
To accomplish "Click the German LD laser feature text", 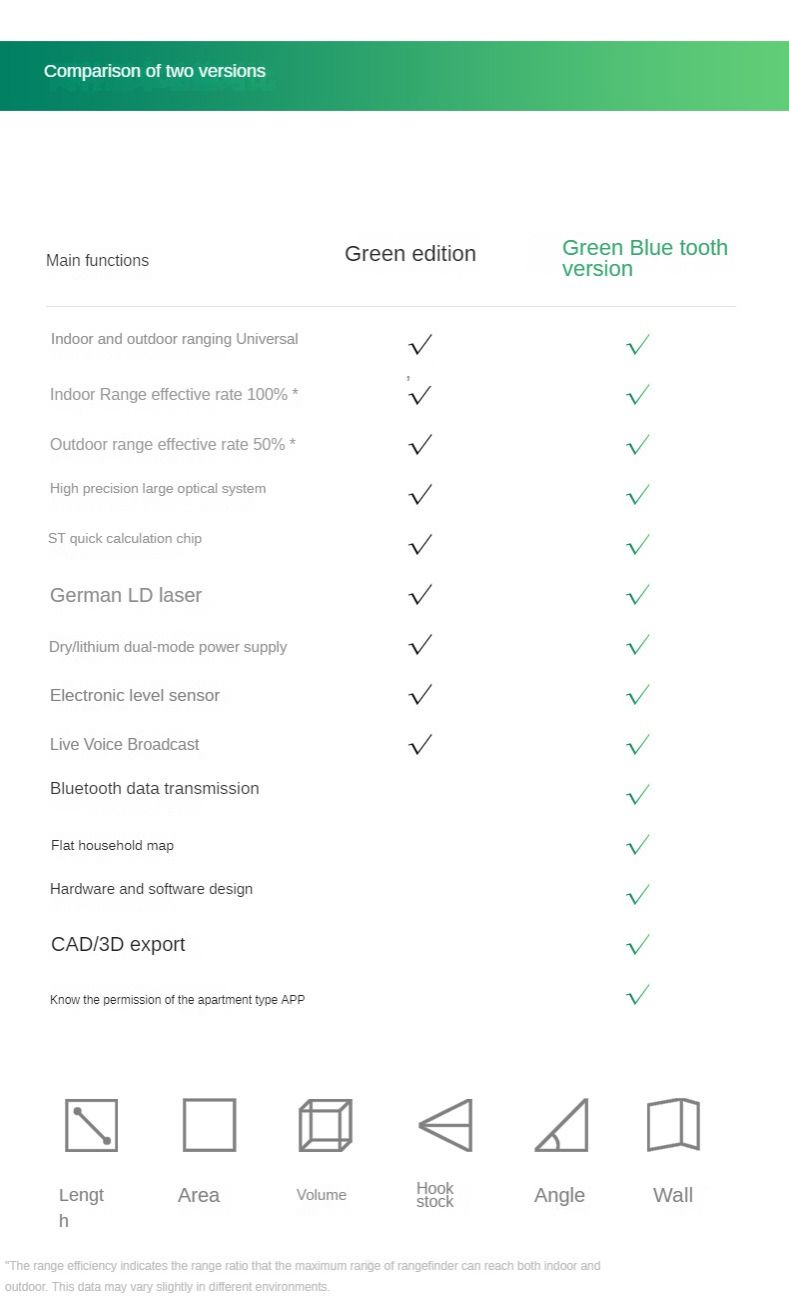I will [x=126, y=595].
